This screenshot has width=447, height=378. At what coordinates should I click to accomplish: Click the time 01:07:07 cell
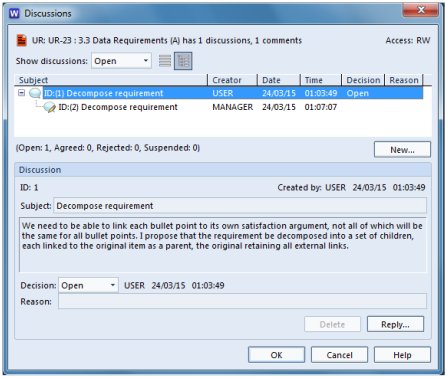(x=321, y=107)
